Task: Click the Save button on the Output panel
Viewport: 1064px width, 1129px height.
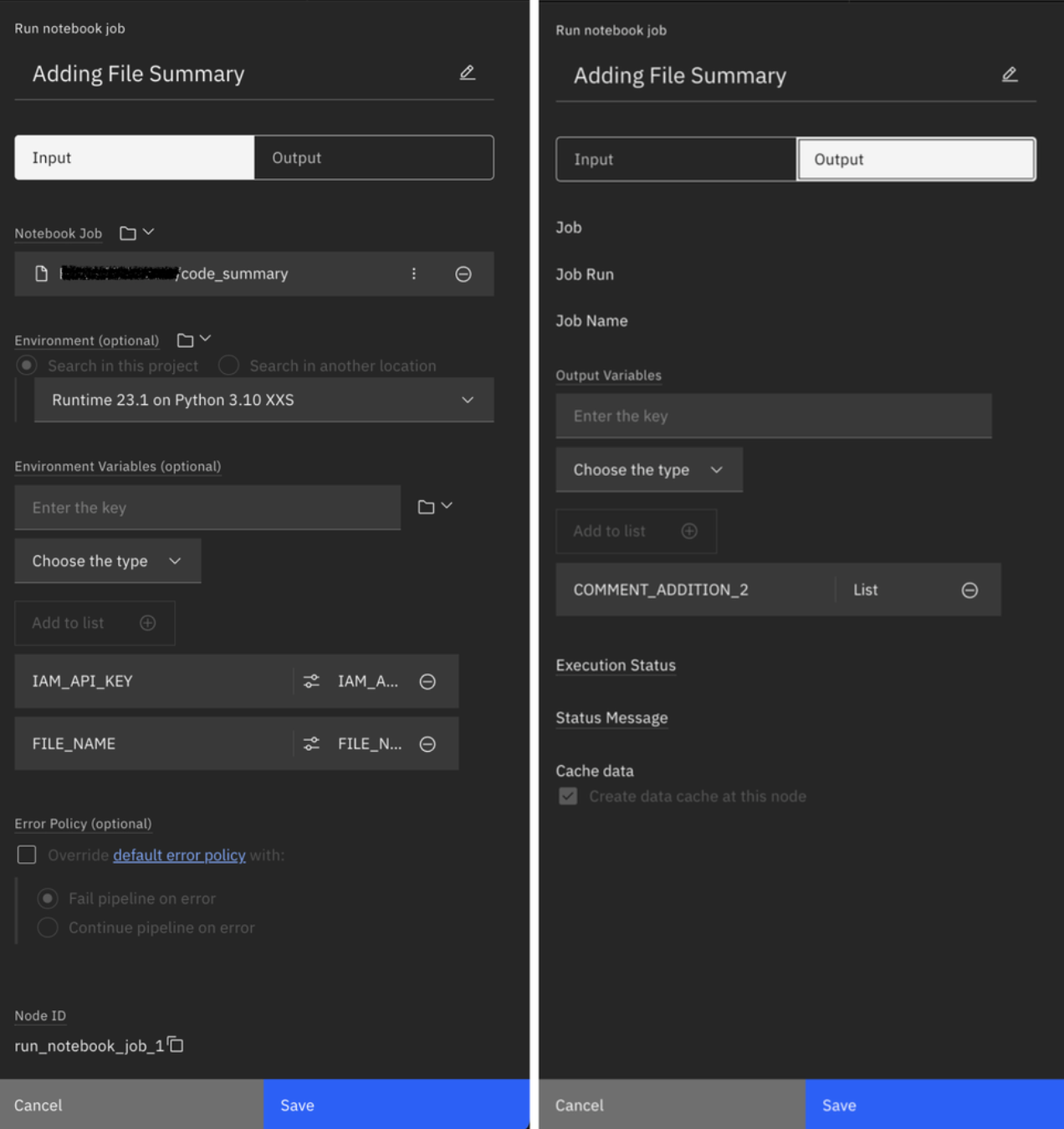Action: point(933,1104)
